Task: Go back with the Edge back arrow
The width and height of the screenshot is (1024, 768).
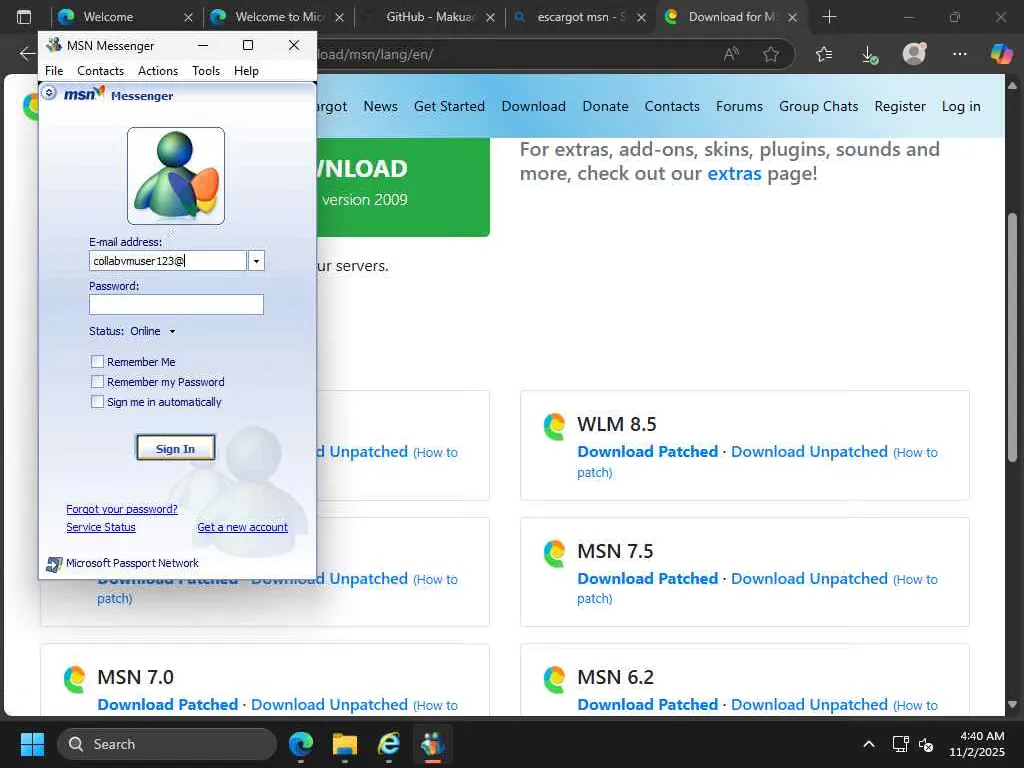Action: coord(27,54)
